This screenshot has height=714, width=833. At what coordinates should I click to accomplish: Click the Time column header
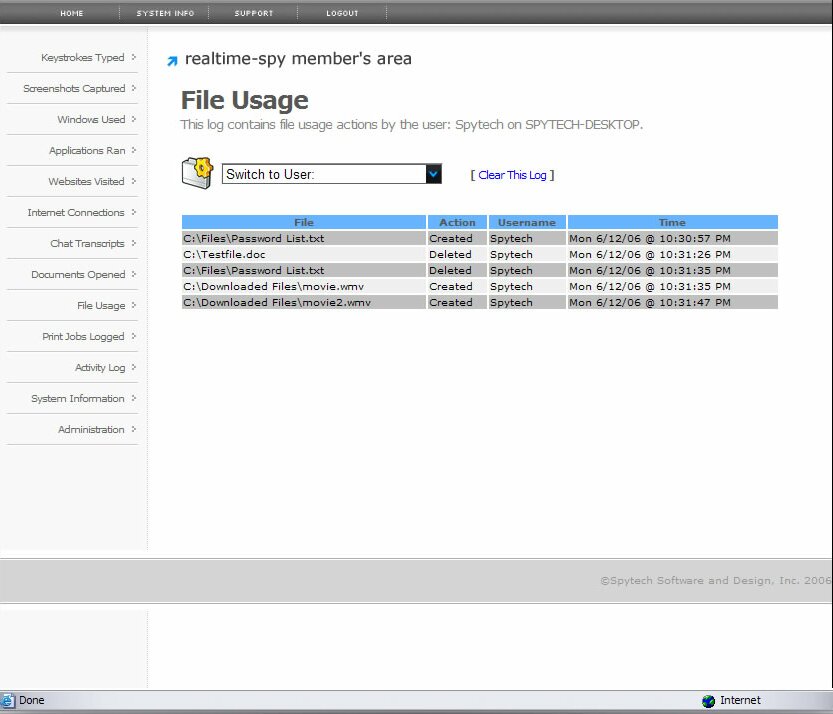click(672, 222)
